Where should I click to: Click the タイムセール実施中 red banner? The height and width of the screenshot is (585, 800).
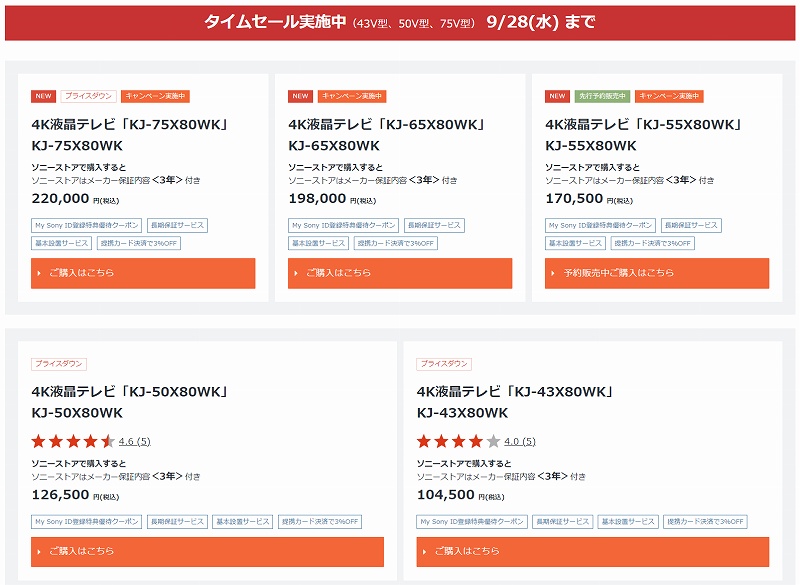tap(400, 22)
